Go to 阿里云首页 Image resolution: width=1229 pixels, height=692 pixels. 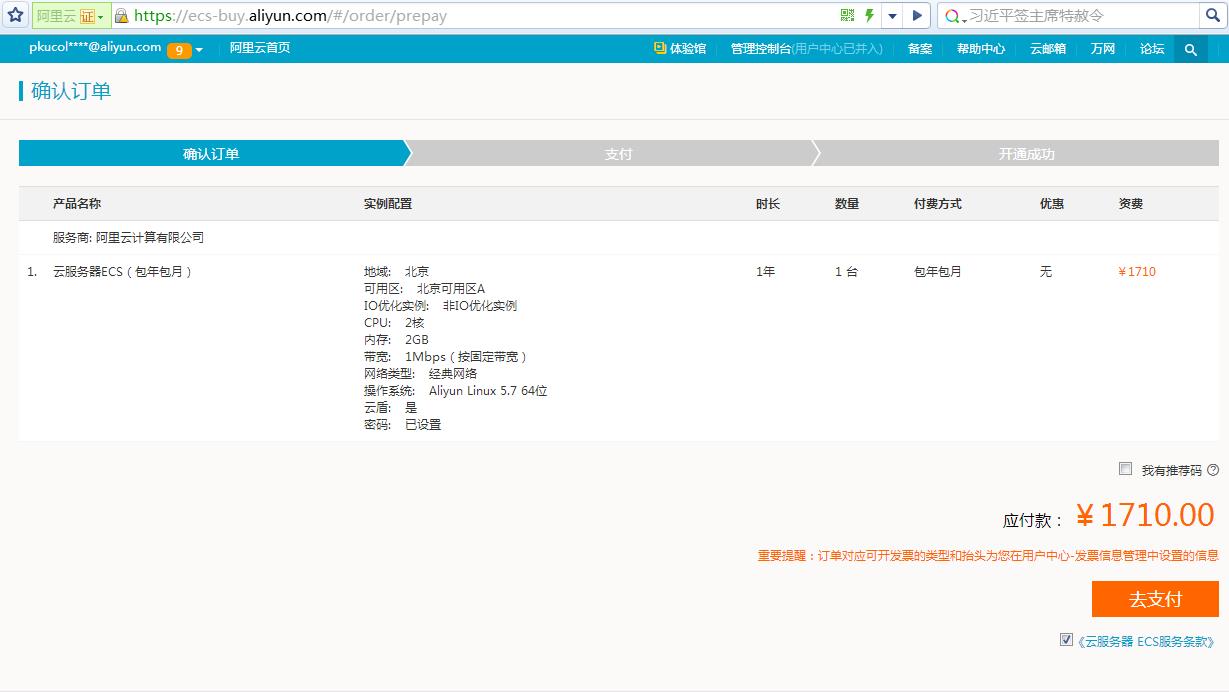pos(260,48)
